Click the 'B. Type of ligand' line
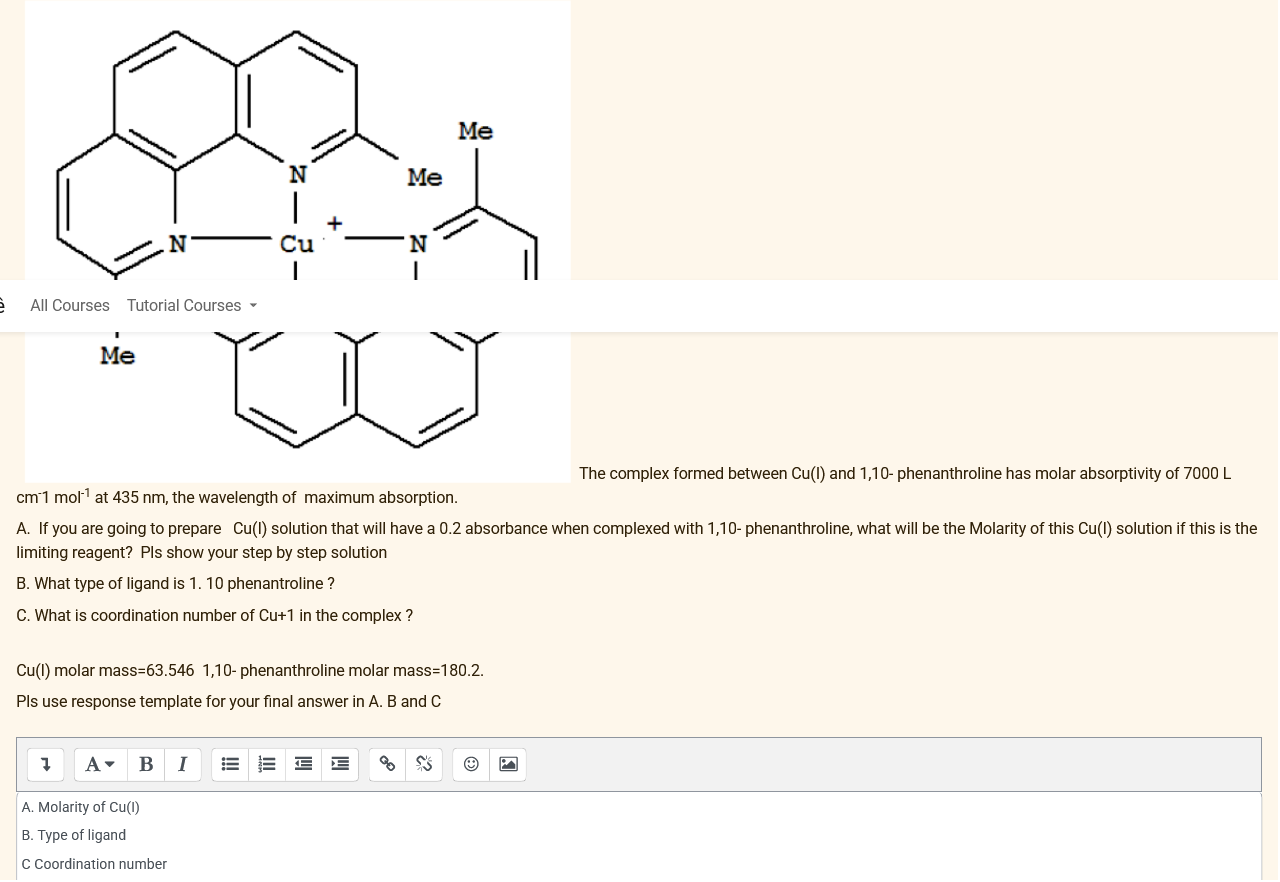1280x882 pixels. tap(74, 835)
